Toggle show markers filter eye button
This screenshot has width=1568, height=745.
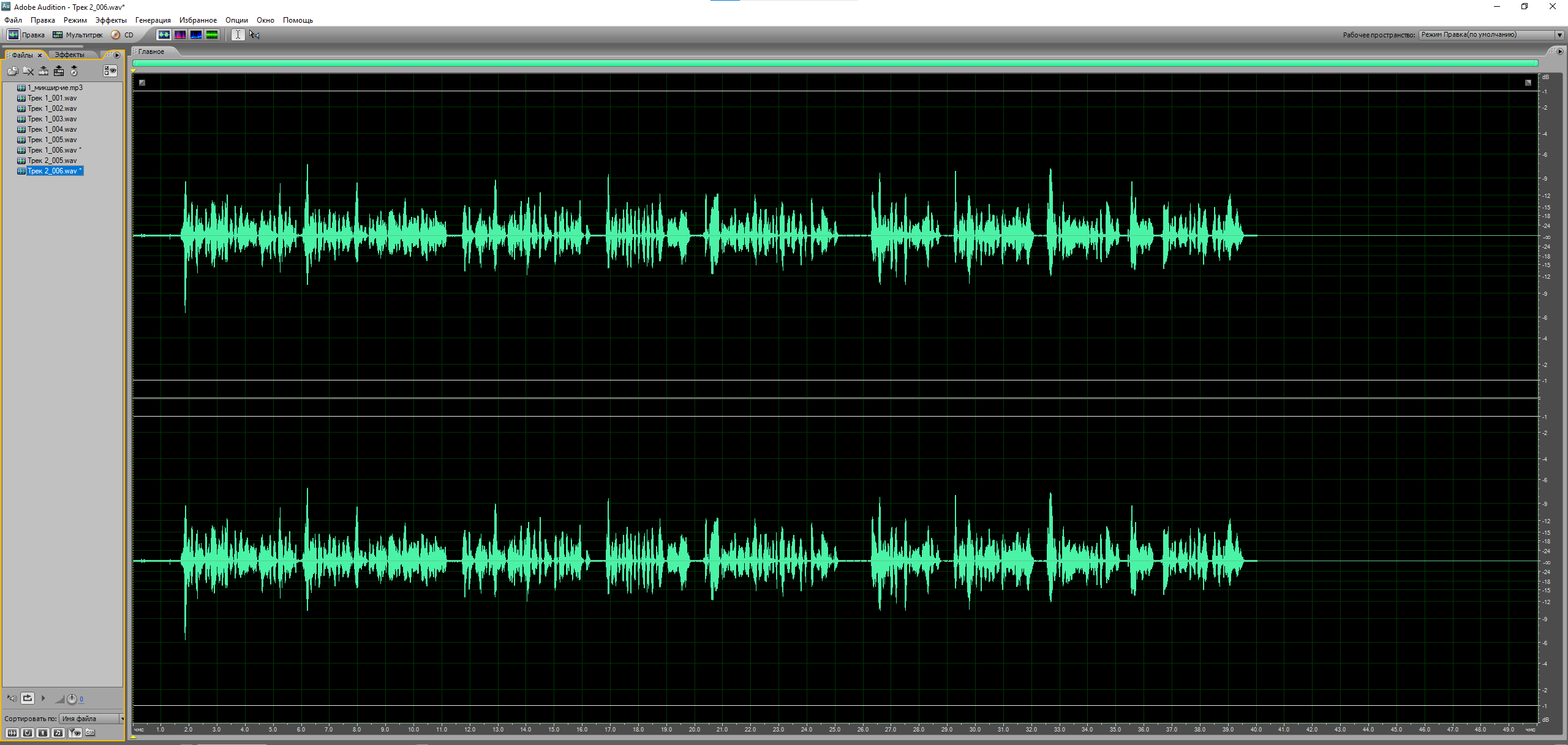(75, 733)
